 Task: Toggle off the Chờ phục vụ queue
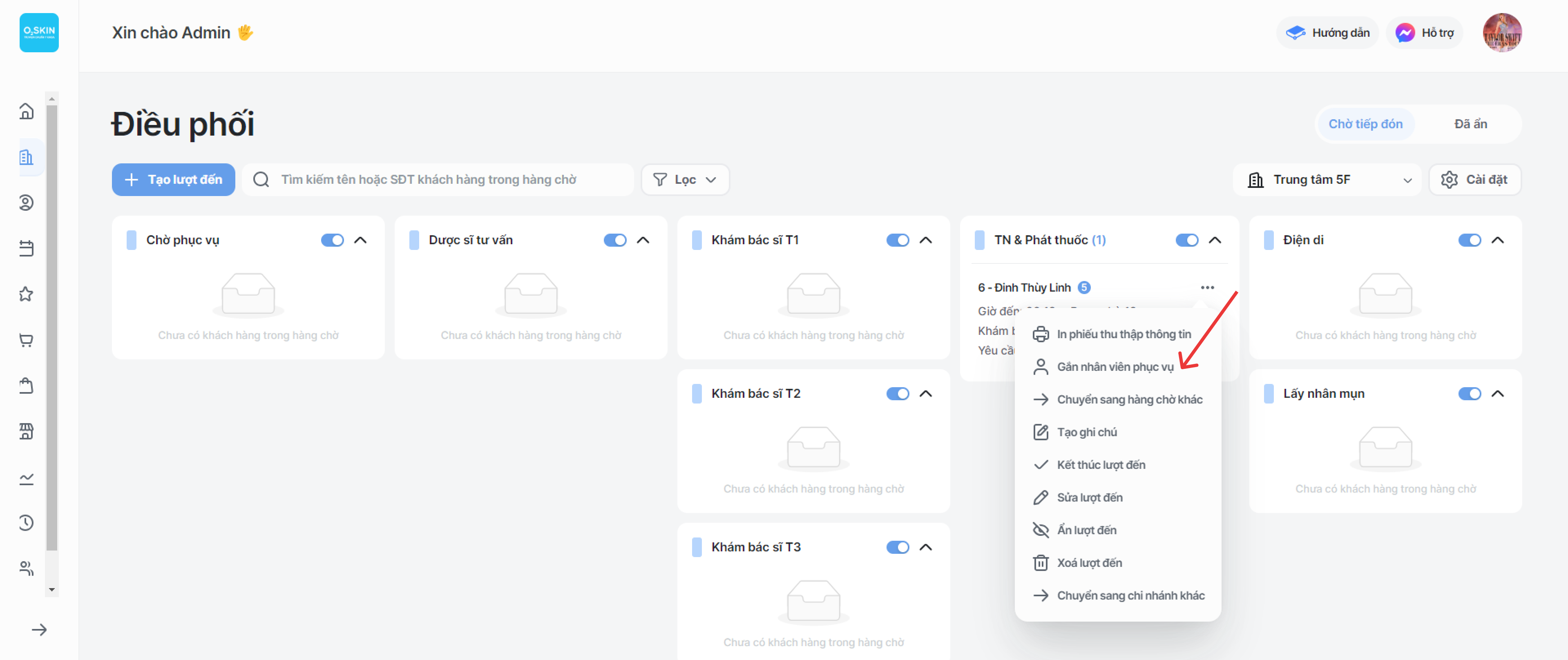332,240
